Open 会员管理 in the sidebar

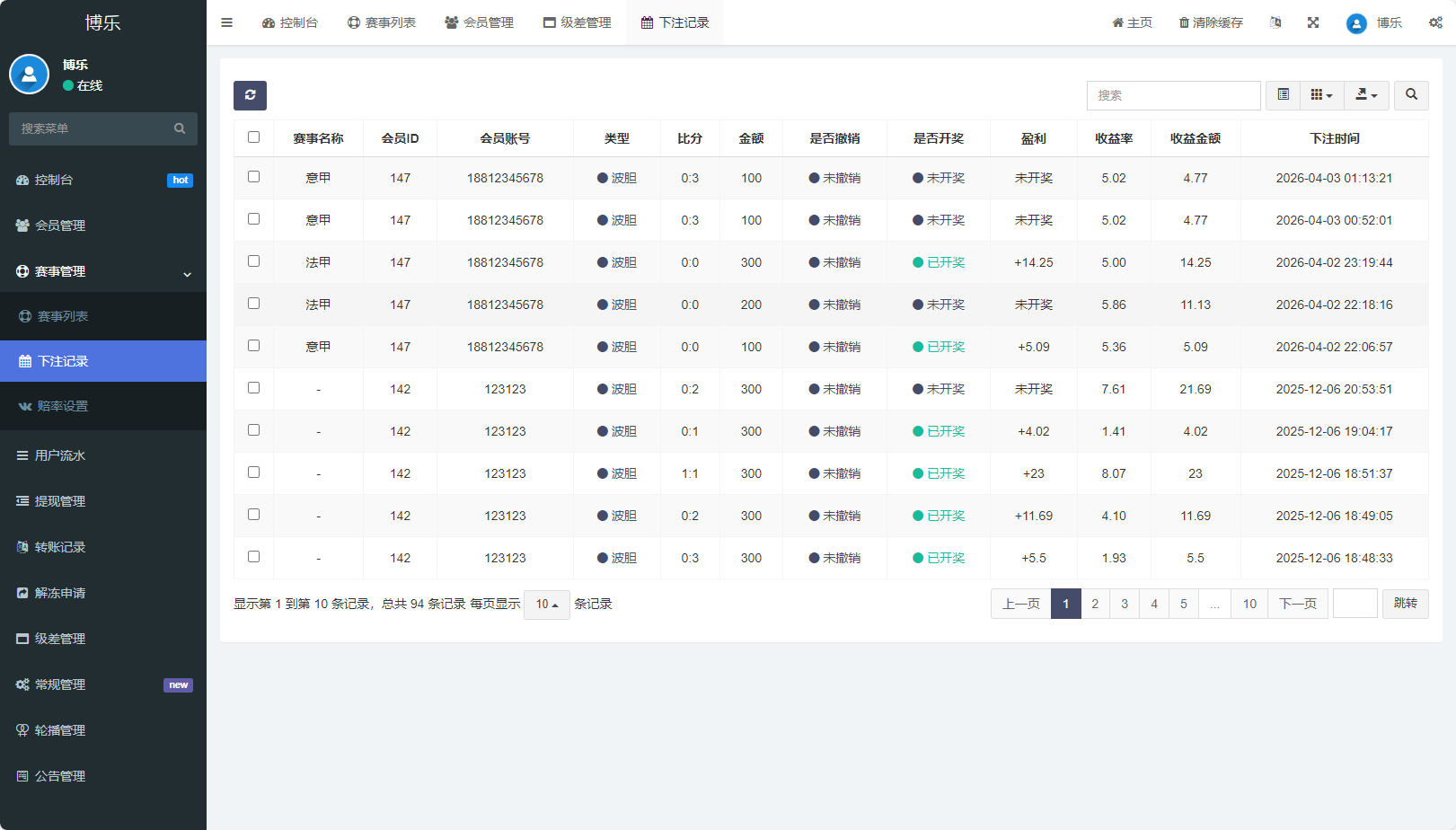pyautogui.click(x=103, y=225)
